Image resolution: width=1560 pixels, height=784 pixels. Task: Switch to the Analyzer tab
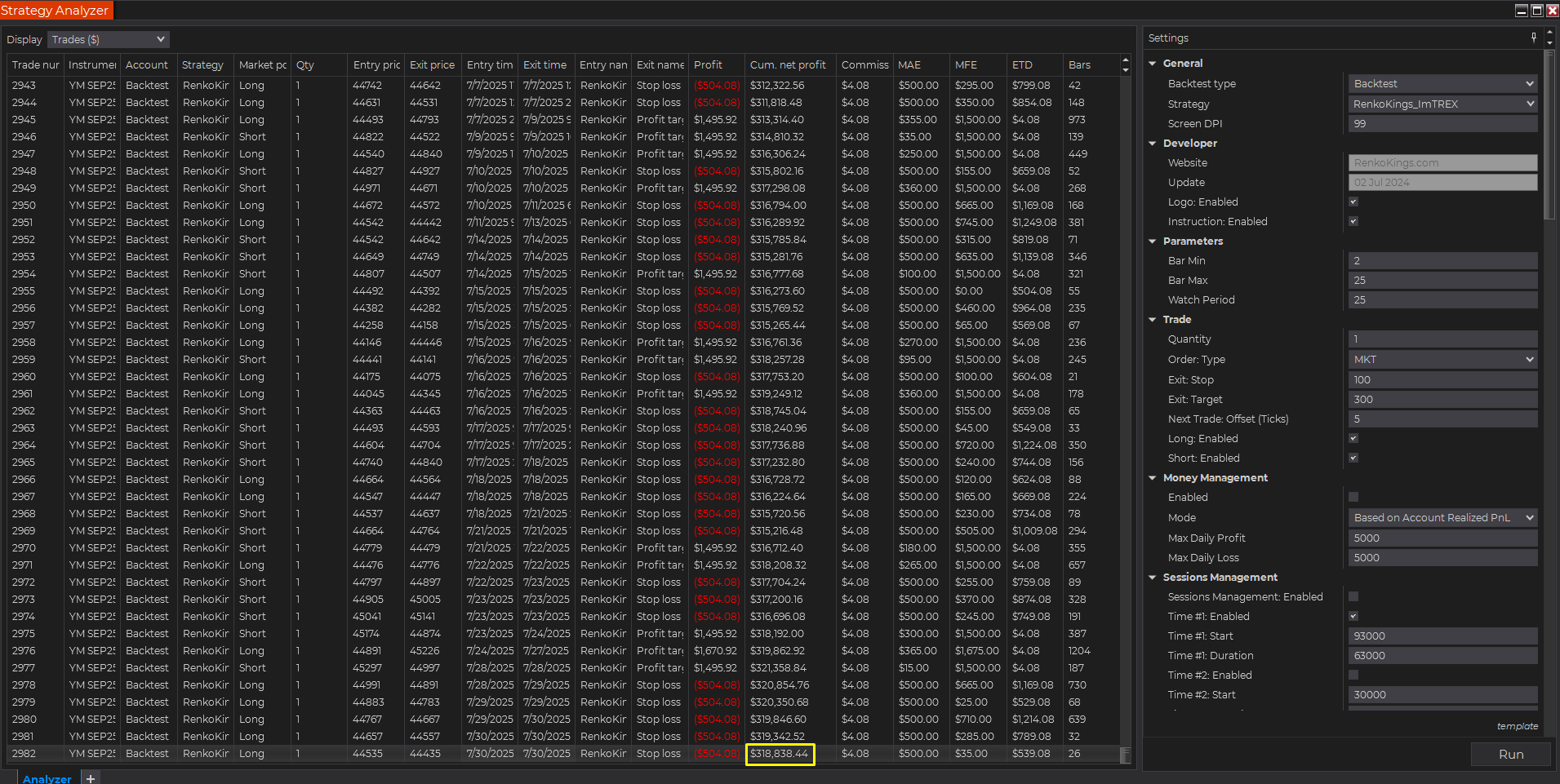pyautogui.click(x=47, y=778)
